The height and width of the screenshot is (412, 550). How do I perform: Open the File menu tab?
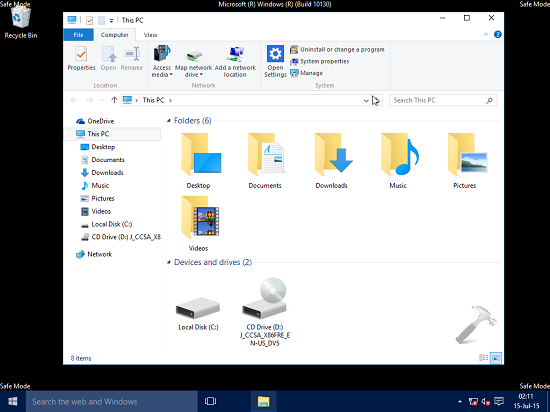click(x=79, y=35)
